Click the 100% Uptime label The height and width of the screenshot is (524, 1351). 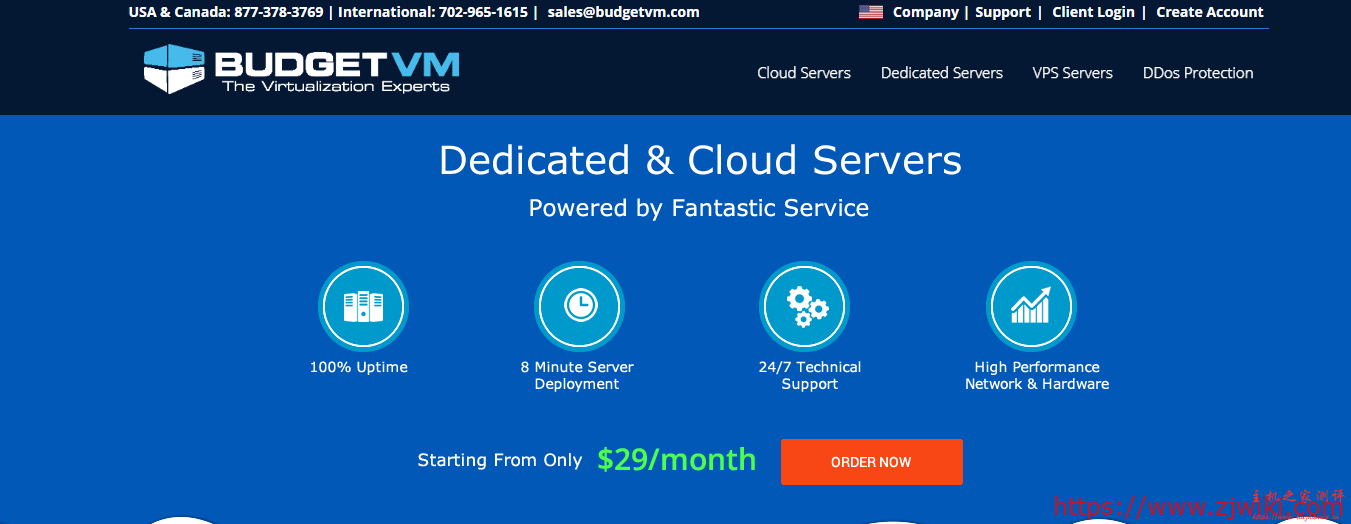358,367
